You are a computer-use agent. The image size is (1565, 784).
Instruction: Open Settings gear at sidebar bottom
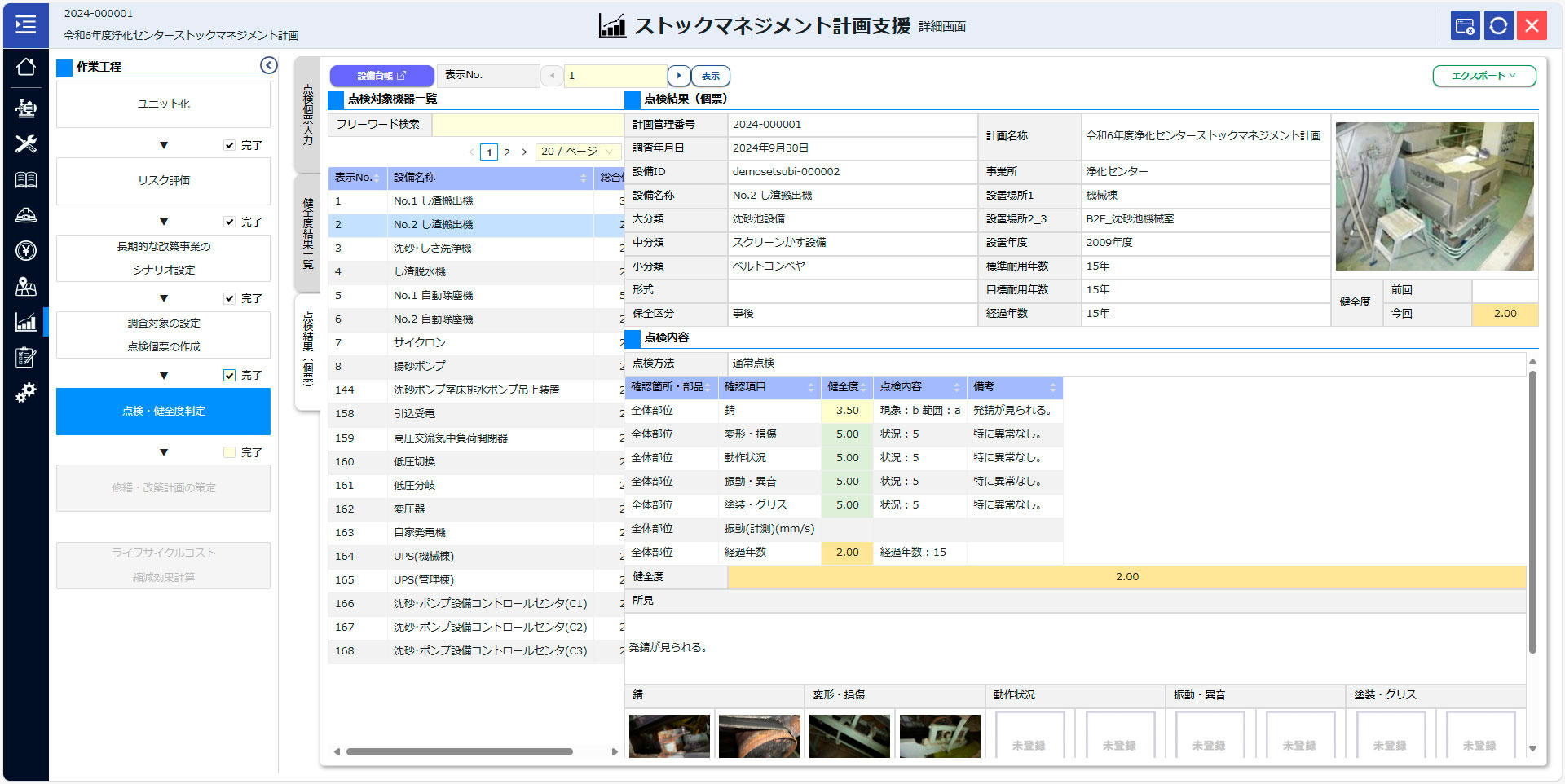click(26, 392)
